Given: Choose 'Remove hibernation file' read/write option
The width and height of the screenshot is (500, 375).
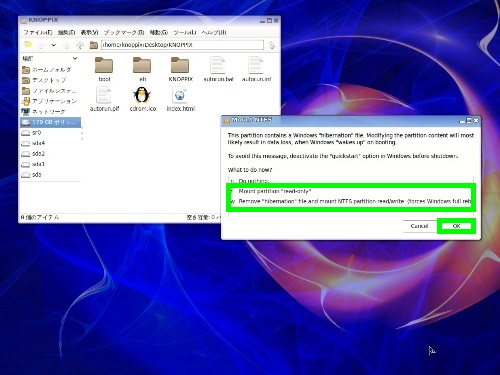Looking at the screenshot, I should 350,201.
